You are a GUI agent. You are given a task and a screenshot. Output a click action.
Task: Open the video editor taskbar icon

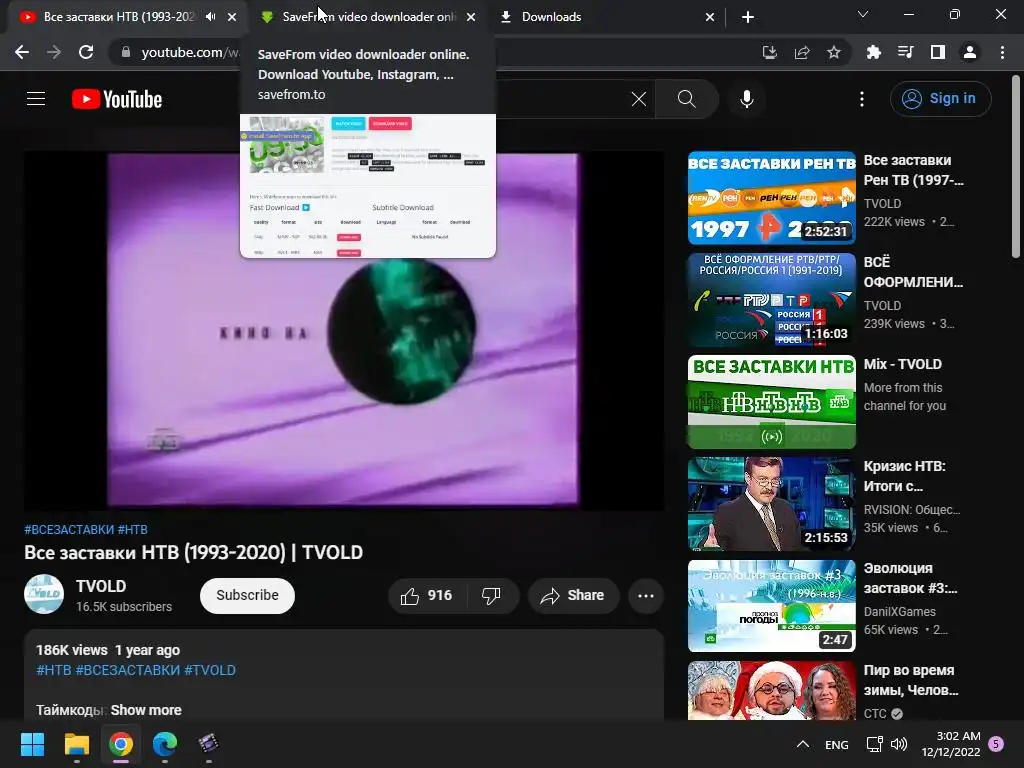pos(208,744)
